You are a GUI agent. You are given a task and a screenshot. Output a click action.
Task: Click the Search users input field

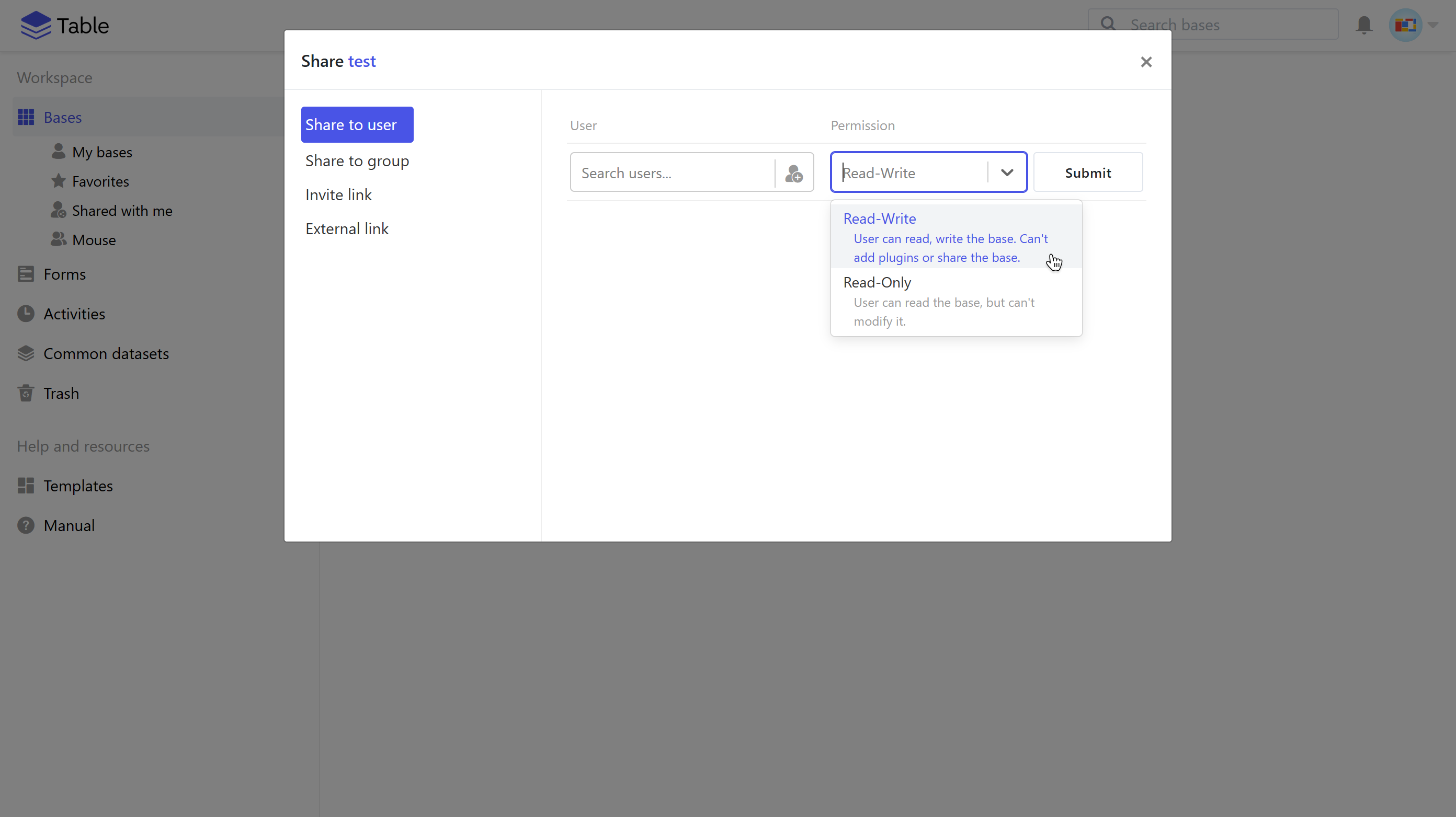[672, 173]
